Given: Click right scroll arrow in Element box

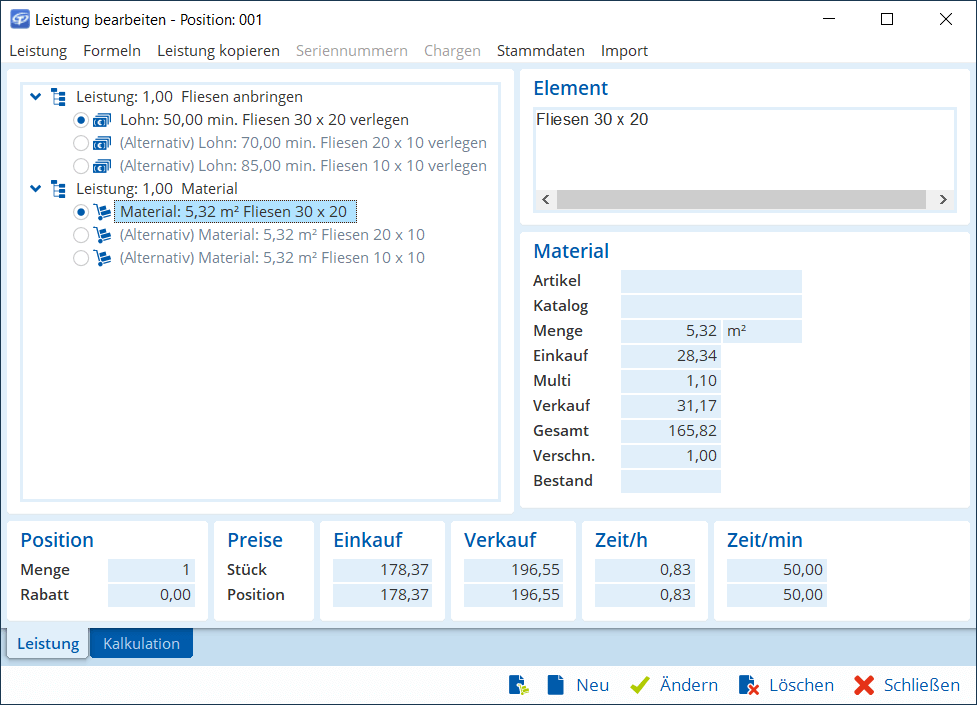Looking at the screenshot, I should (942, 200).
